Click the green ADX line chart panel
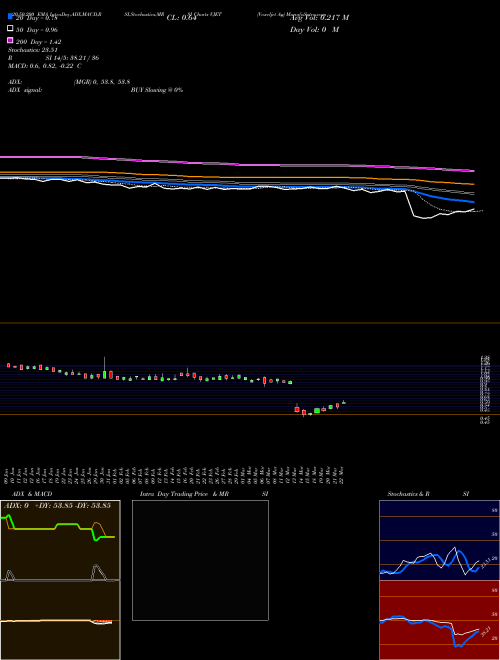 coord(60,540)
